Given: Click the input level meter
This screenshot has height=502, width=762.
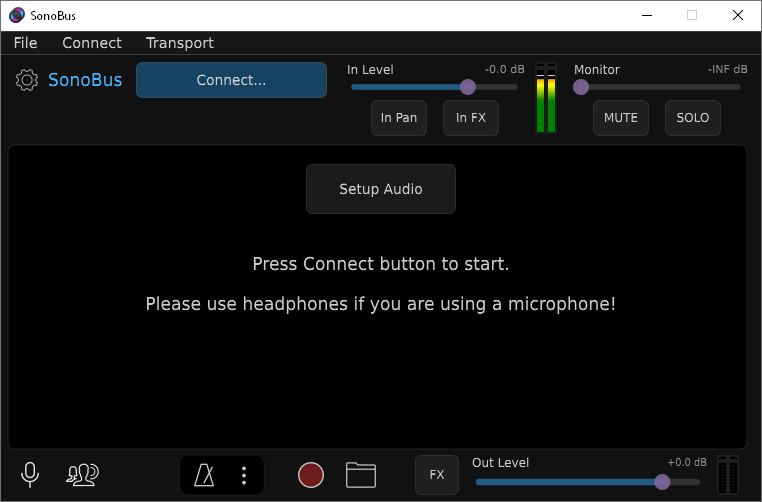Looking at the screenshot, I should (546, 97).
